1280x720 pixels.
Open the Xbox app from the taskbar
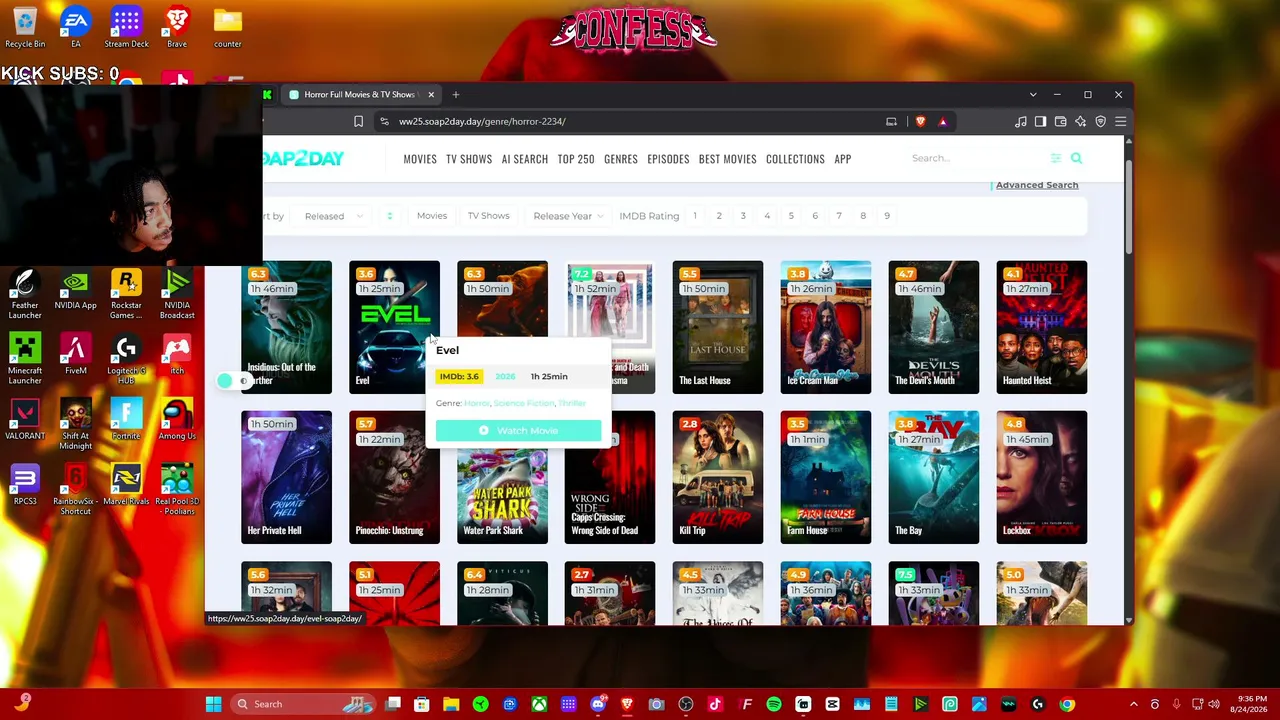point(539,704)
